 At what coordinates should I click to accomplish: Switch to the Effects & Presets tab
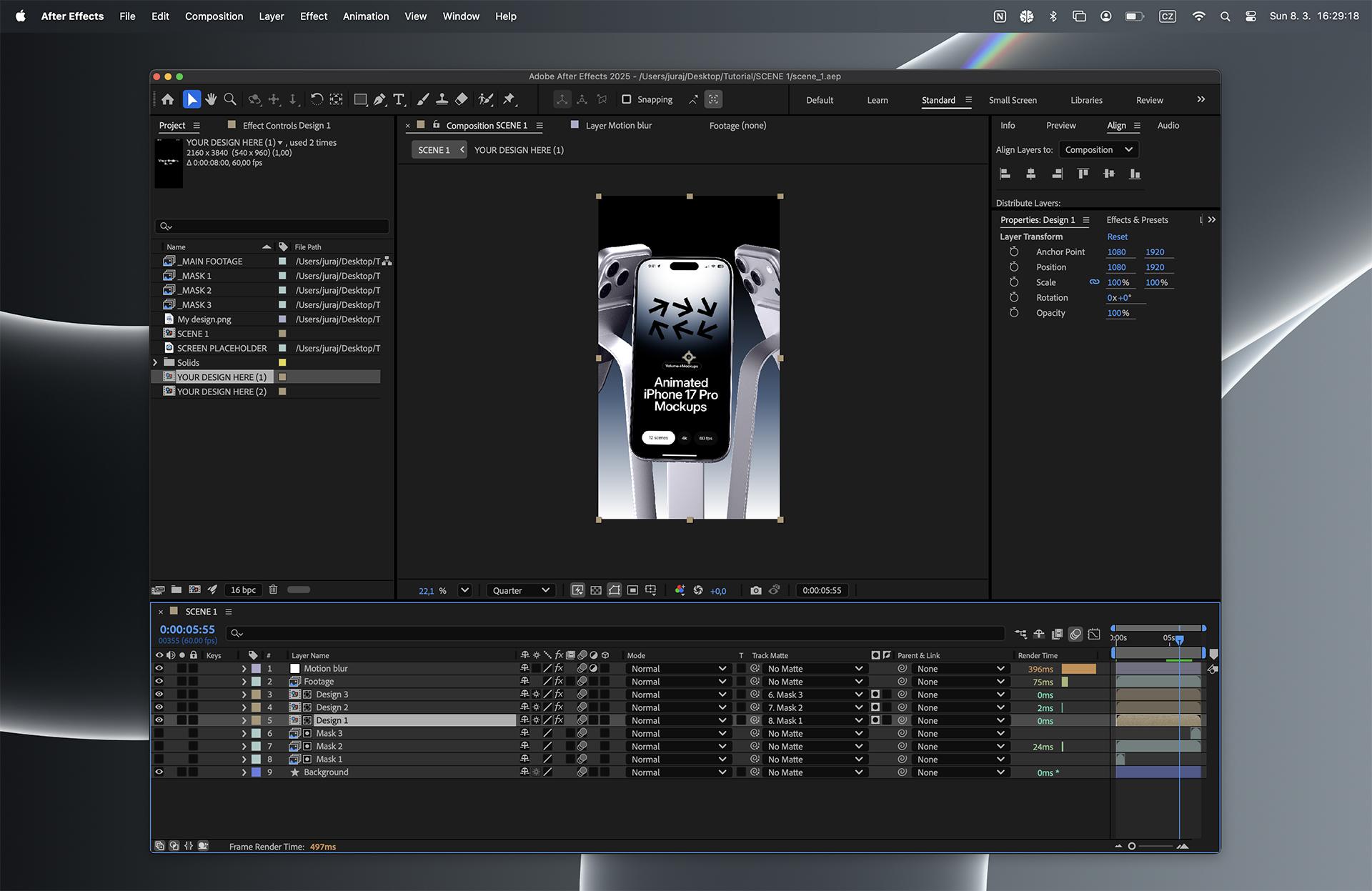[x=1137, y=219]
